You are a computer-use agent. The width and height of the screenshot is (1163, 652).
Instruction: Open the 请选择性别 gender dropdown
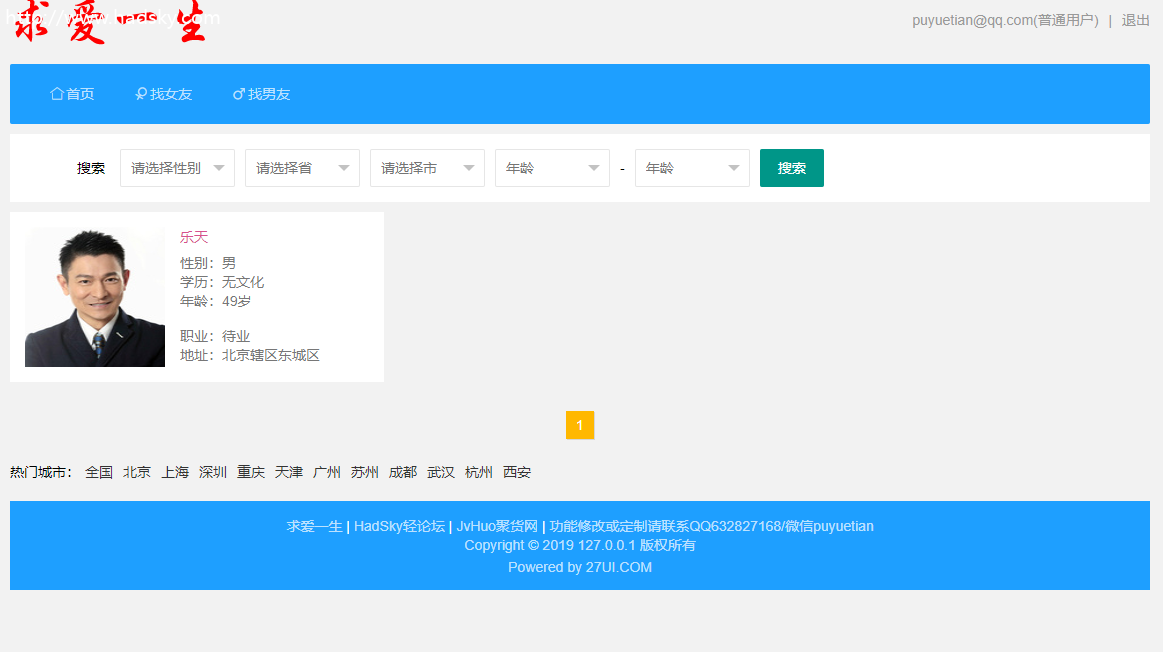(177, 168)
